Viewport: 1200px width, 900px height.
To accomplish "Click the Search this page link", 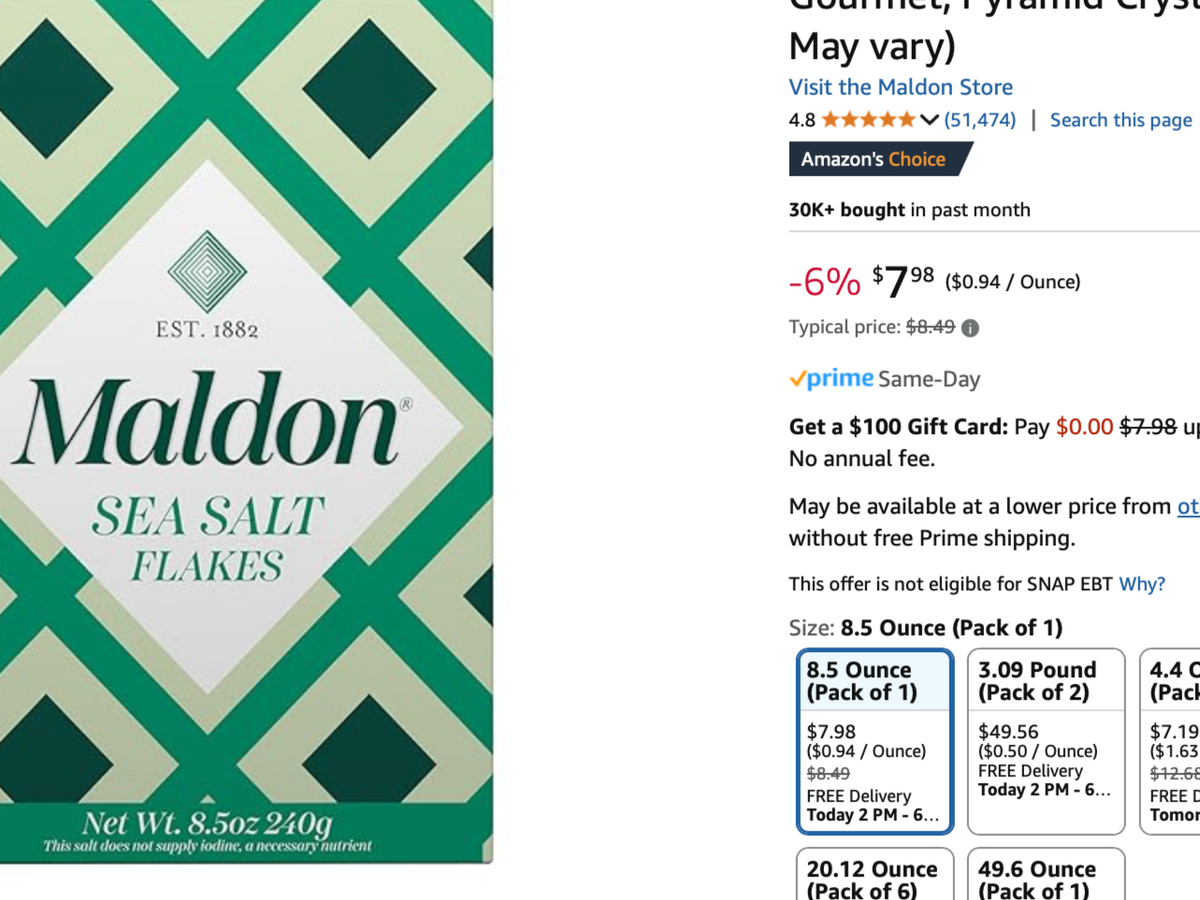I will click(x=1120, y=120).
